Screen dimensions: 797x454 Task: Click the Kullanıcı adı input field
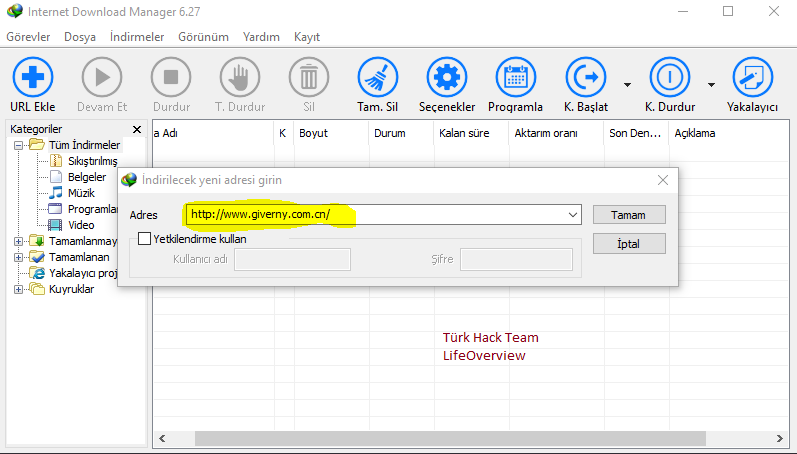pyautogui.click(x=292, y=259)
